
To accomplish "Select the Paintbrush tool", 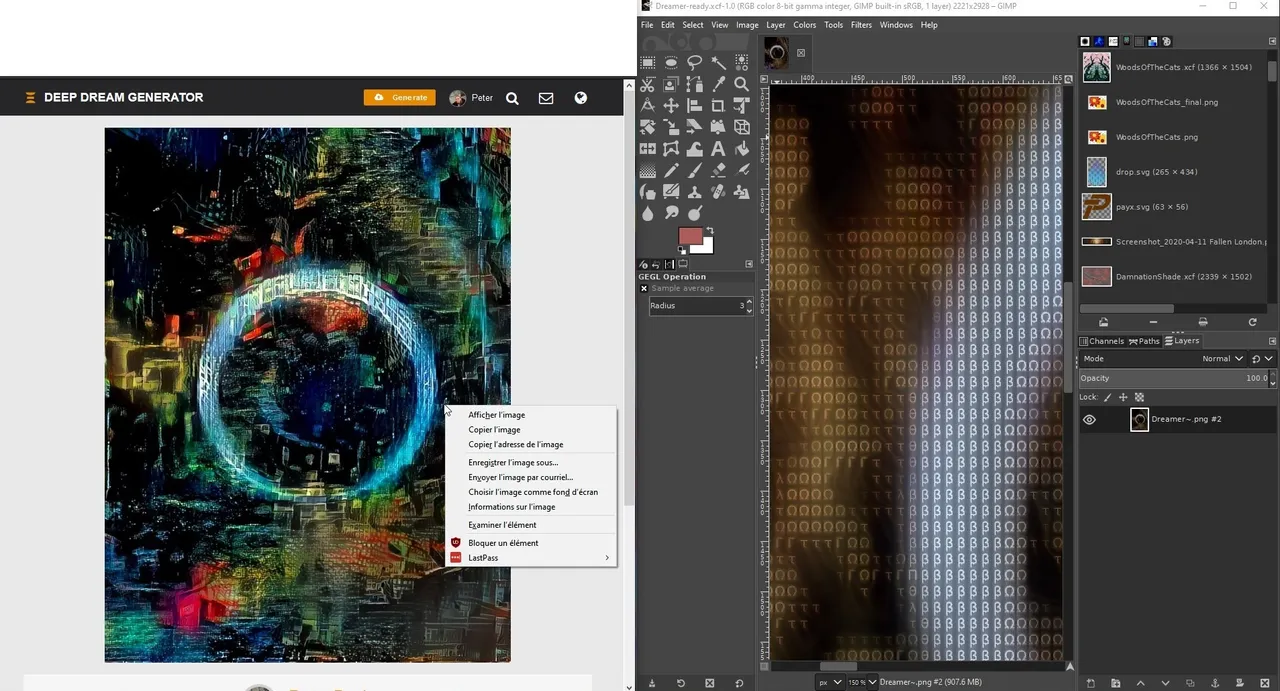I will [695, 170].
